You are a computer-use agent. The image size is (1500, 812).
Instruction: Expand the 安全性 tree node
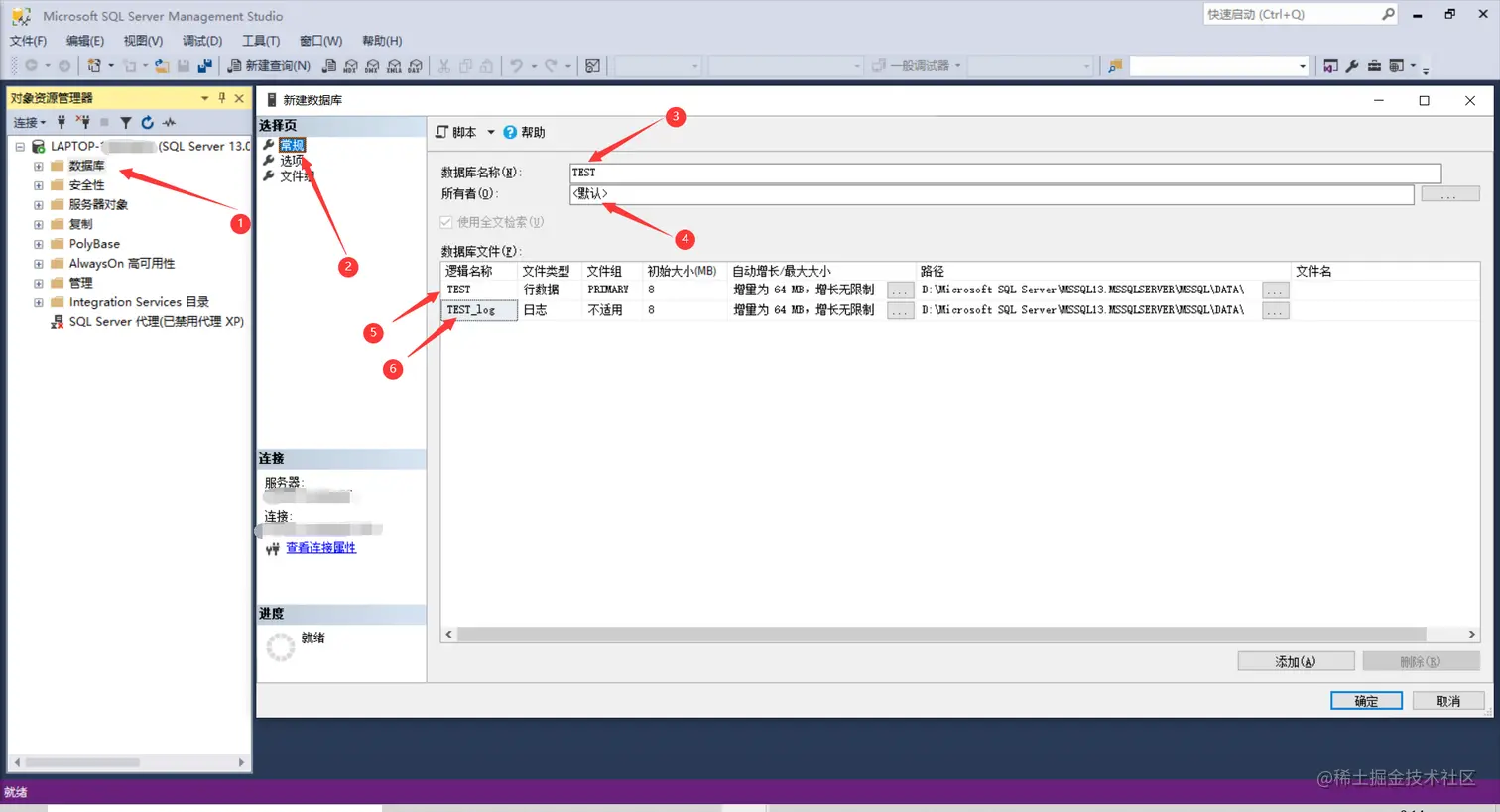39,185
